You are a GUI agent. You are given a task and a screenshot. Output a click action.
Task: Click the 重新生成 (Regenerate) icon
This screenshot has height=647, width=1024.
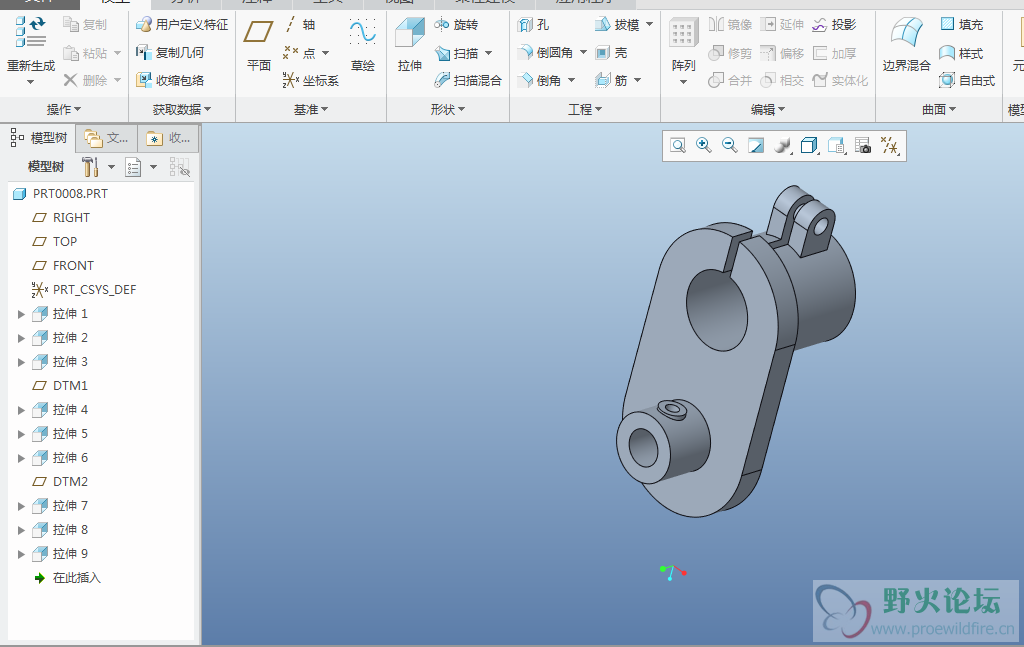(x=30, y=33)
